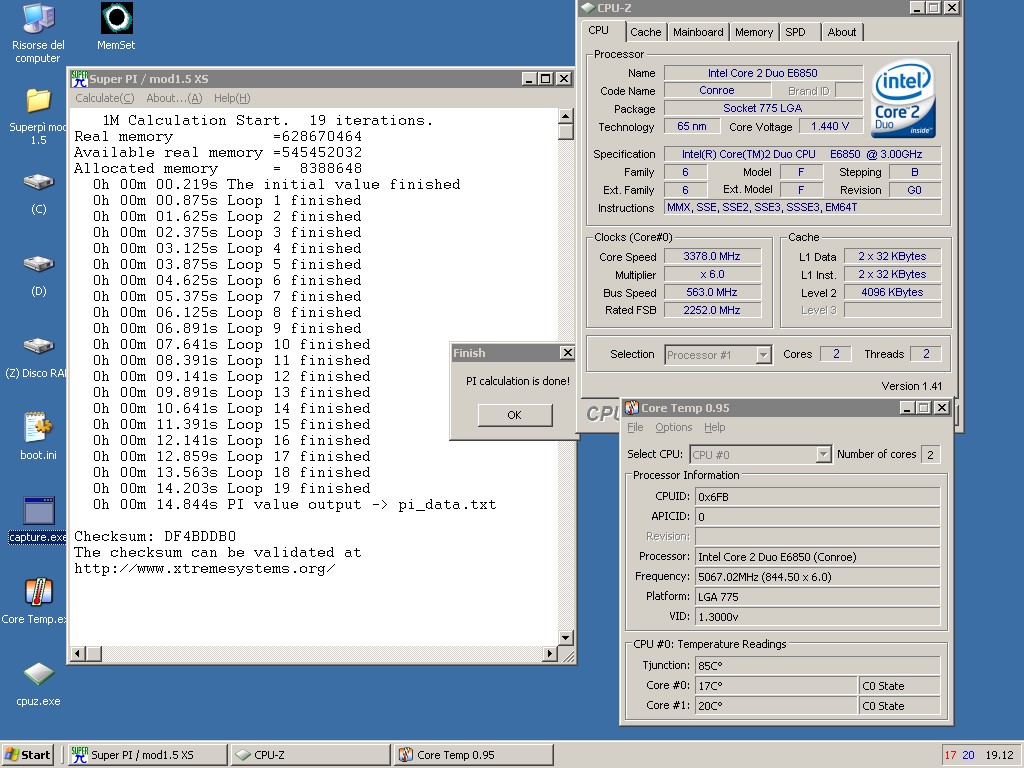Viewport: 1024px width, 768px height.
Task: Click the Super PI horizontal scrollbar right arrow
Action: point(550,653)
